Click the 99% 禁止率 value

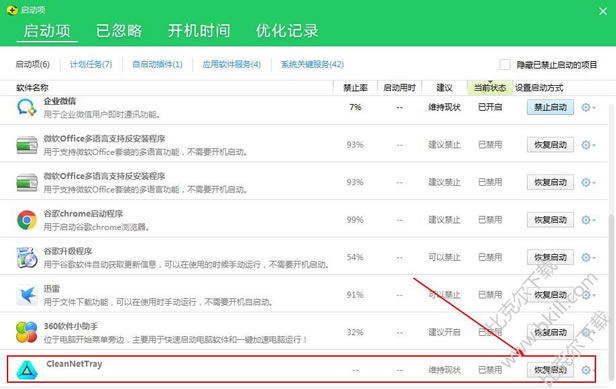(x=355, y=220)
